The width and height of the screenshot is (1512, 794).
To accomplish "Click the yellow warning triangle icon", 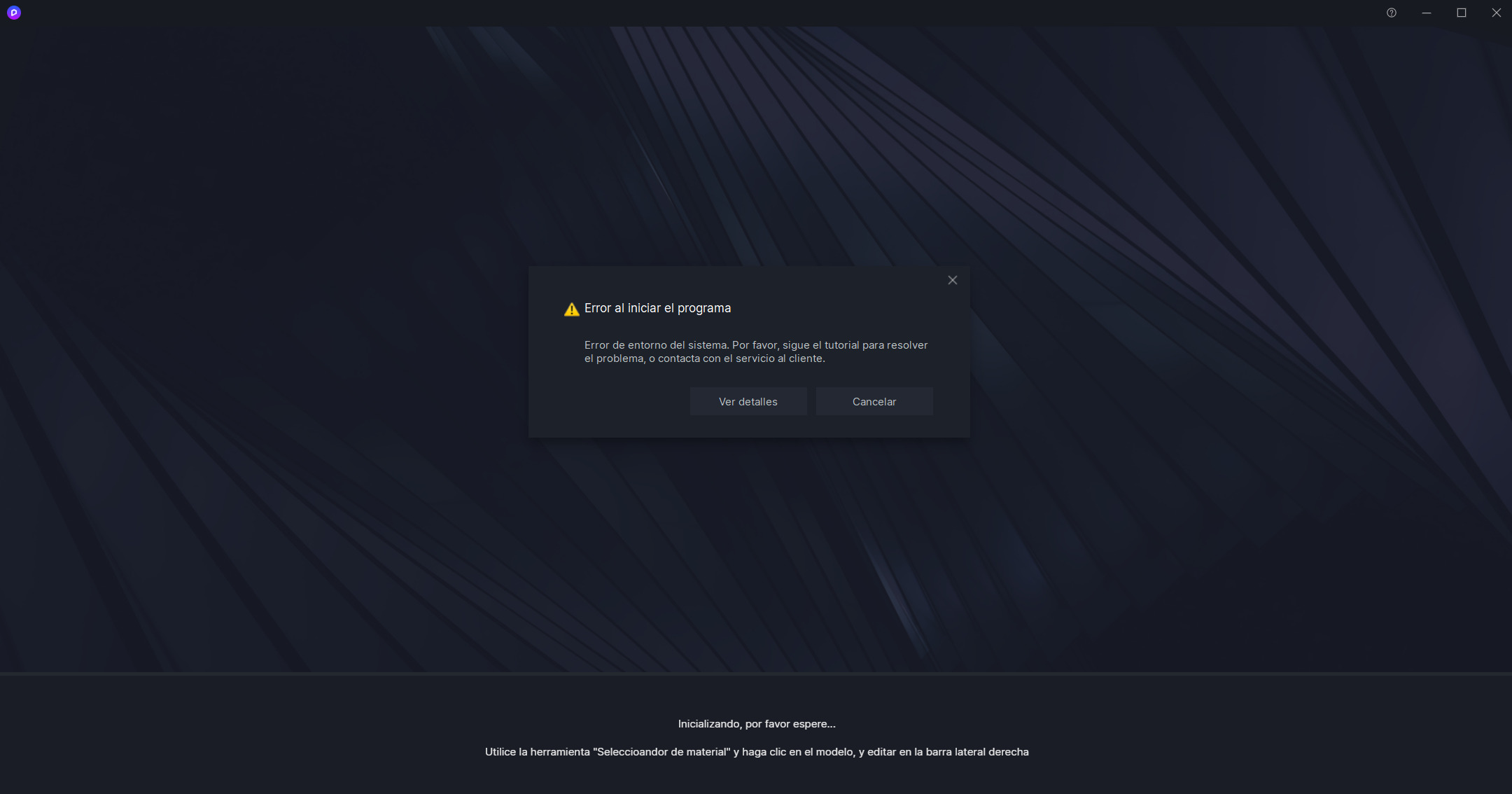I will click(x=572, y=309).
